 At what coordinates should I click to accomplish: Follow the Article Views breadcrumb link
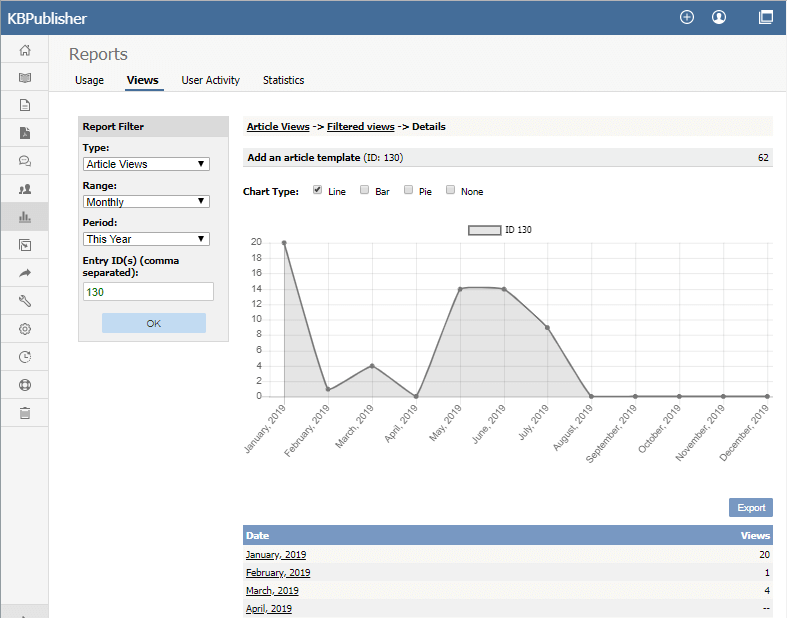(x=278, y=127)
